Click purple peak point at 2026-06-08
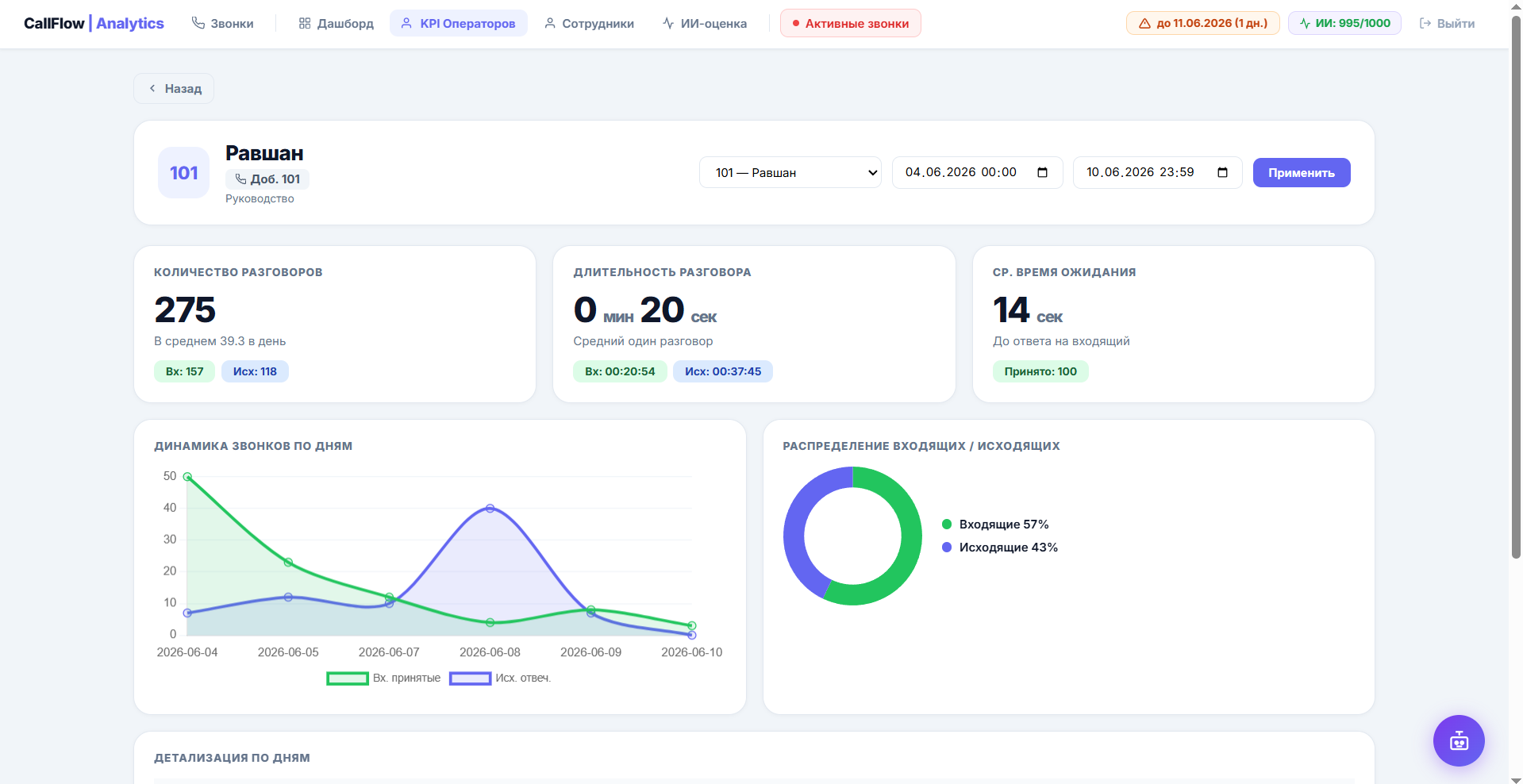1523x784 pixels. [x=490, y=509]
